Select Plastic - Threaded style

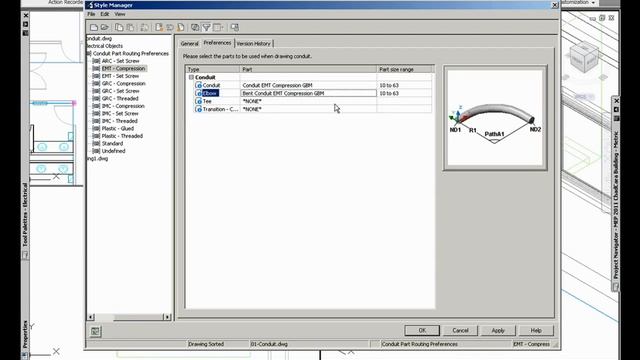122,136
